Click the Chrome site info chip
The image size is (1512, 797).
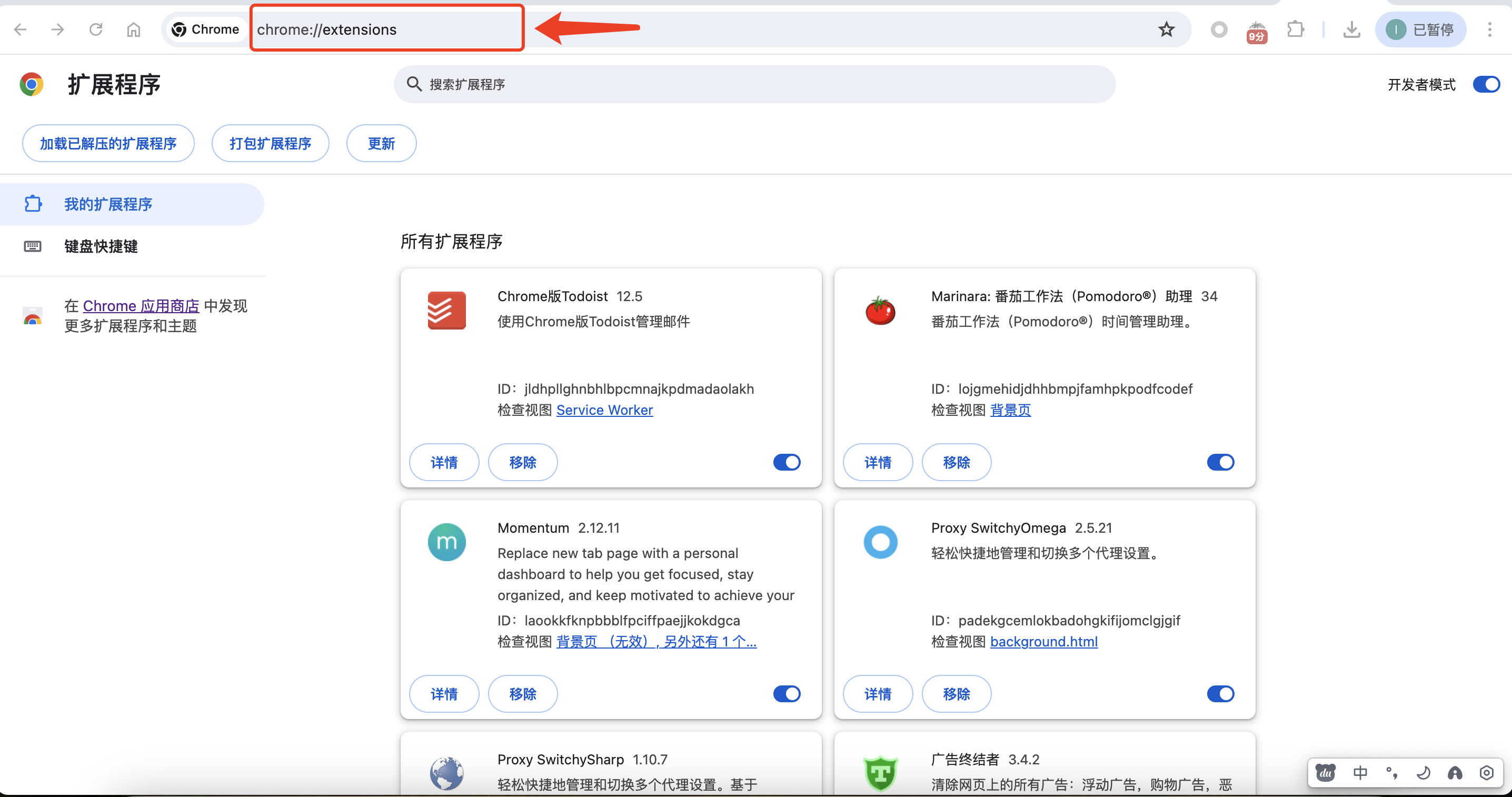pos(205,29)
